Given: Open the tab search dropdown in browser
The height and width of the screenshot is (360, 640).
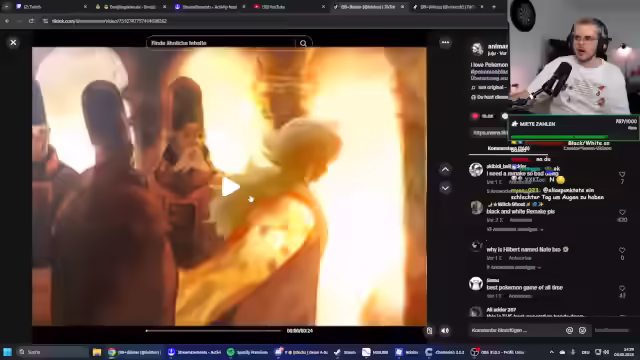Looking at the screenshot, I should 6,7.
